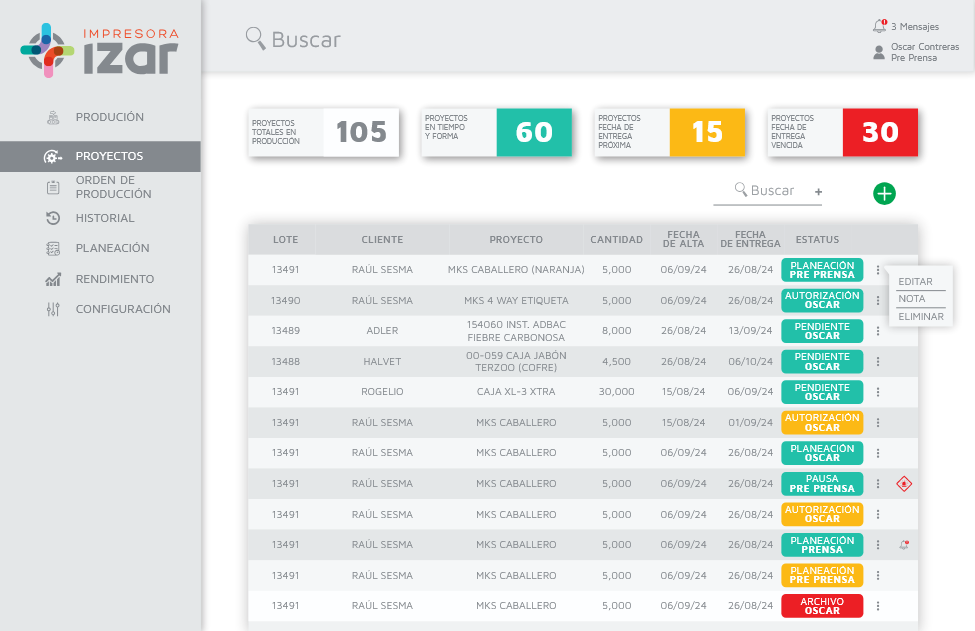The image size is (975, 631).
Task: Open three-dot menu for ROGELIO row
Action: 878,392
